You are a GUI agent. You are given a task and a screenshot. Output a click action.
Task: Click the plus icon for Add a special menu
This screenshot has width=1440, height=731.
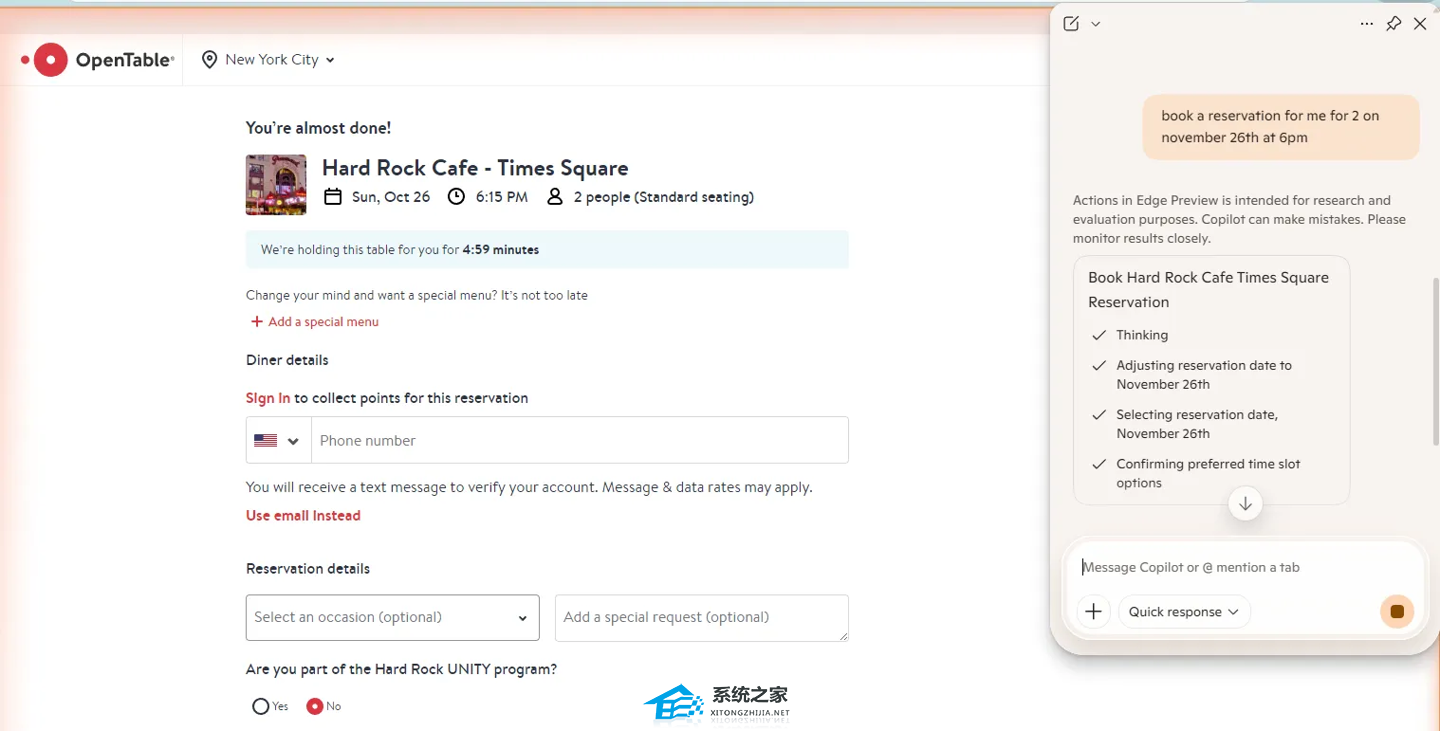[x=257, y=322]
